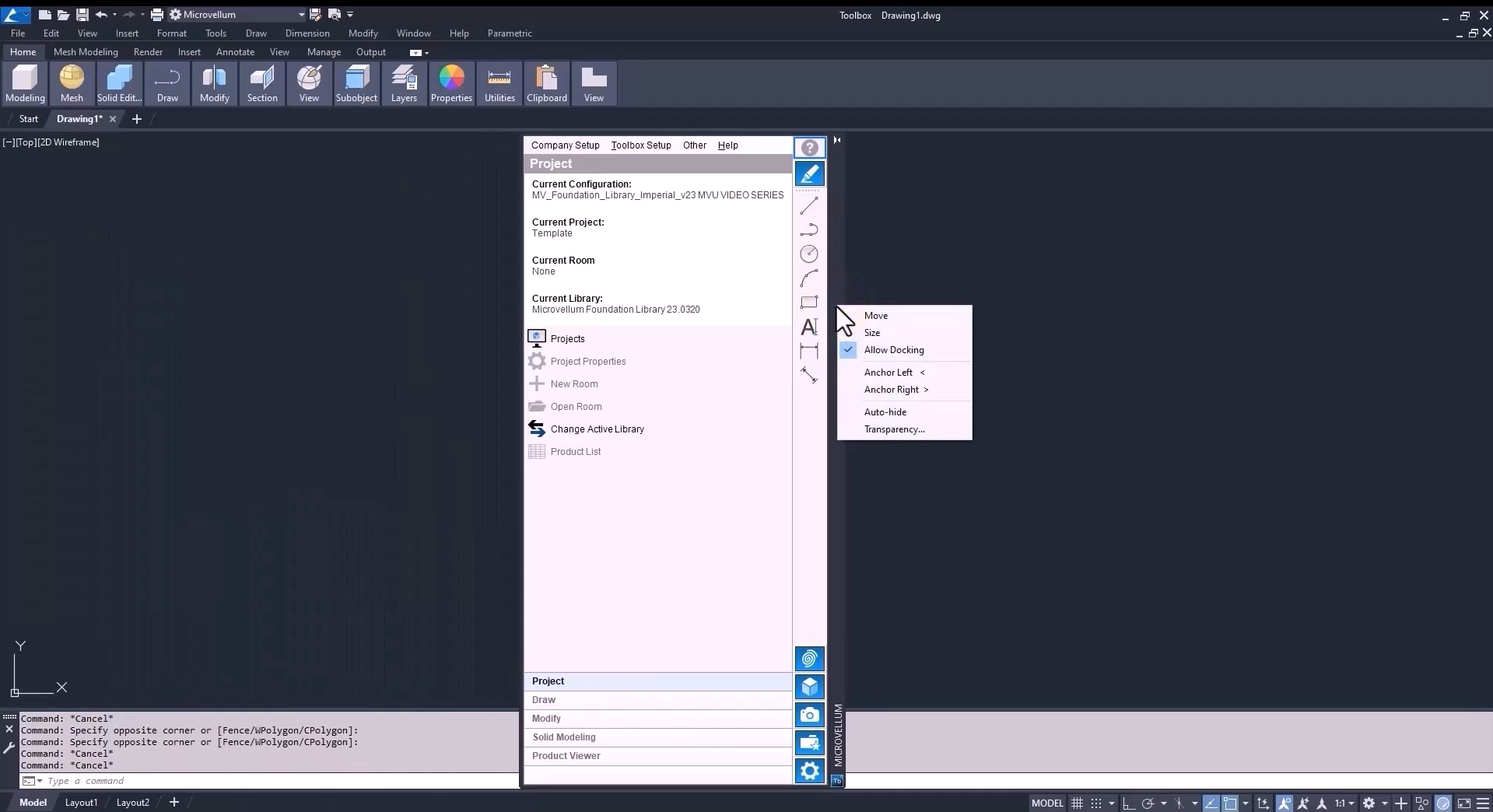
Task: Switch to Mesh Modeling ribbon tab
Action: (86, 52)
